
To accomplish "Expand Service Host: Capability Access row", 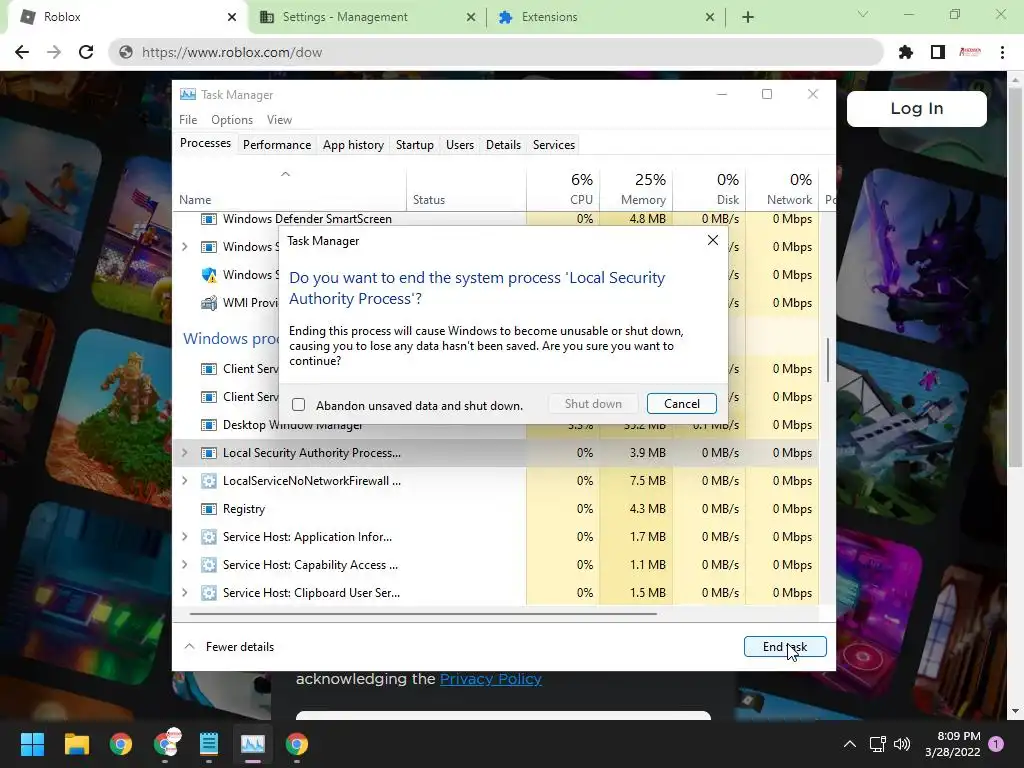I will pos(185,565).
